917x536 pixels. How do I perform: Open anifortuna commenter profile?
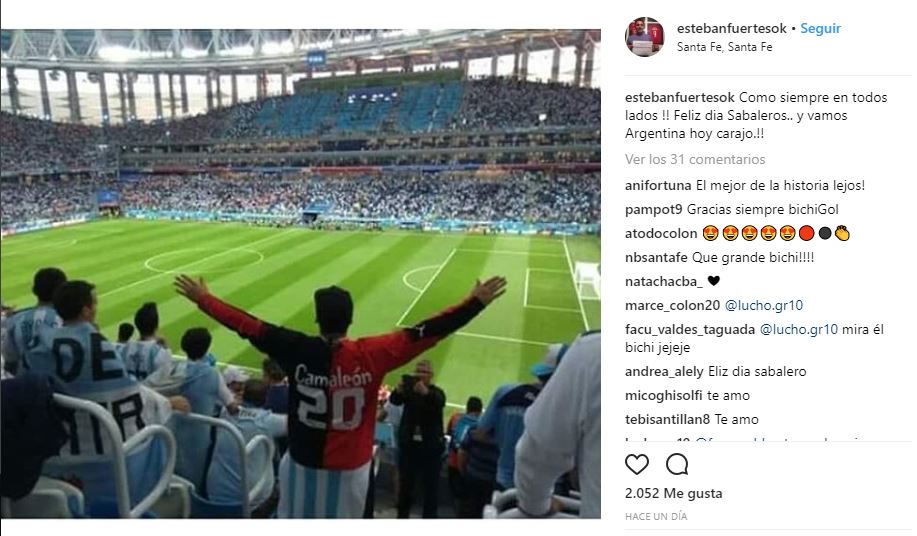658,185
